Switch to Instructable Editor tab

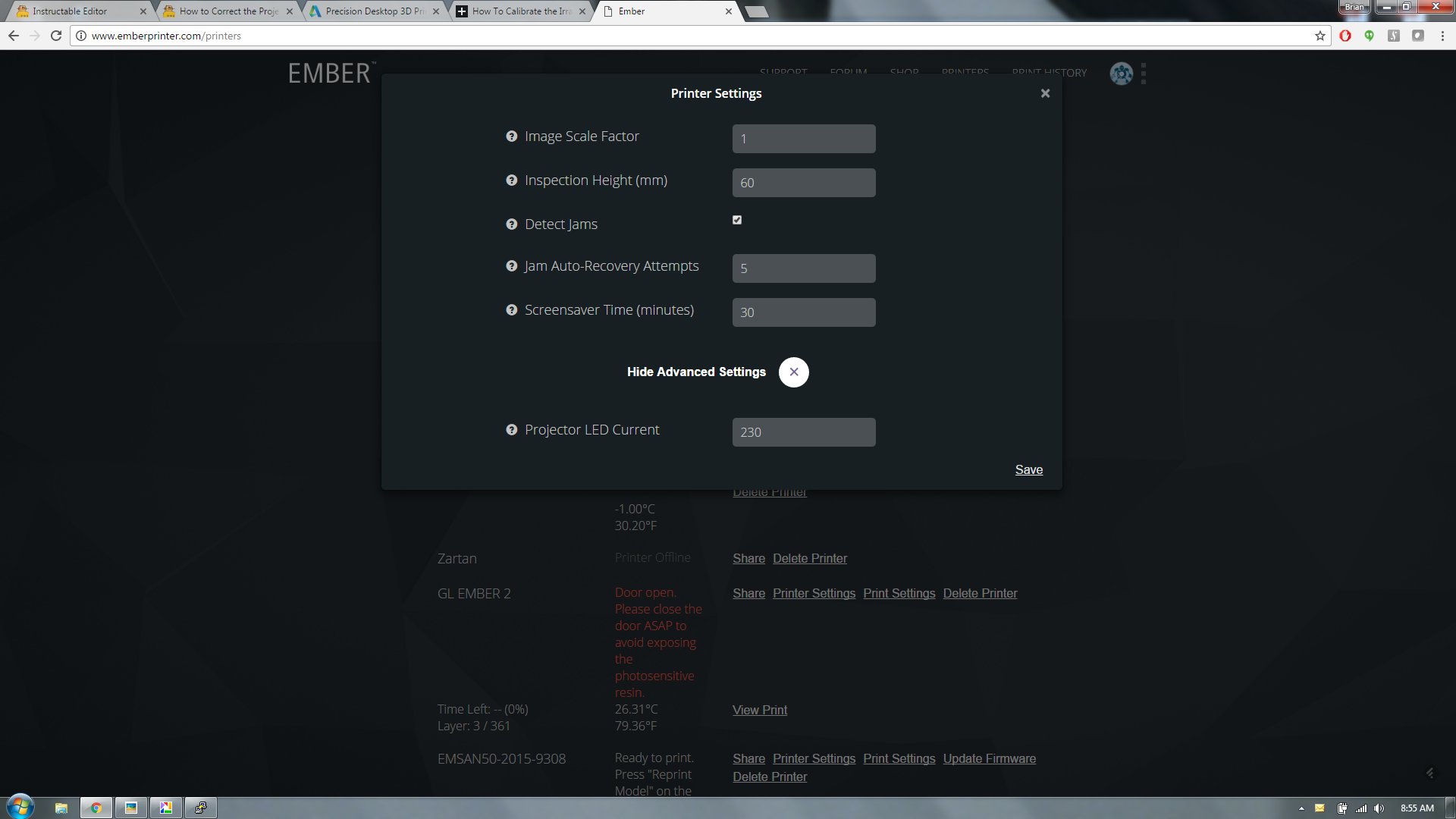(80, 11)
